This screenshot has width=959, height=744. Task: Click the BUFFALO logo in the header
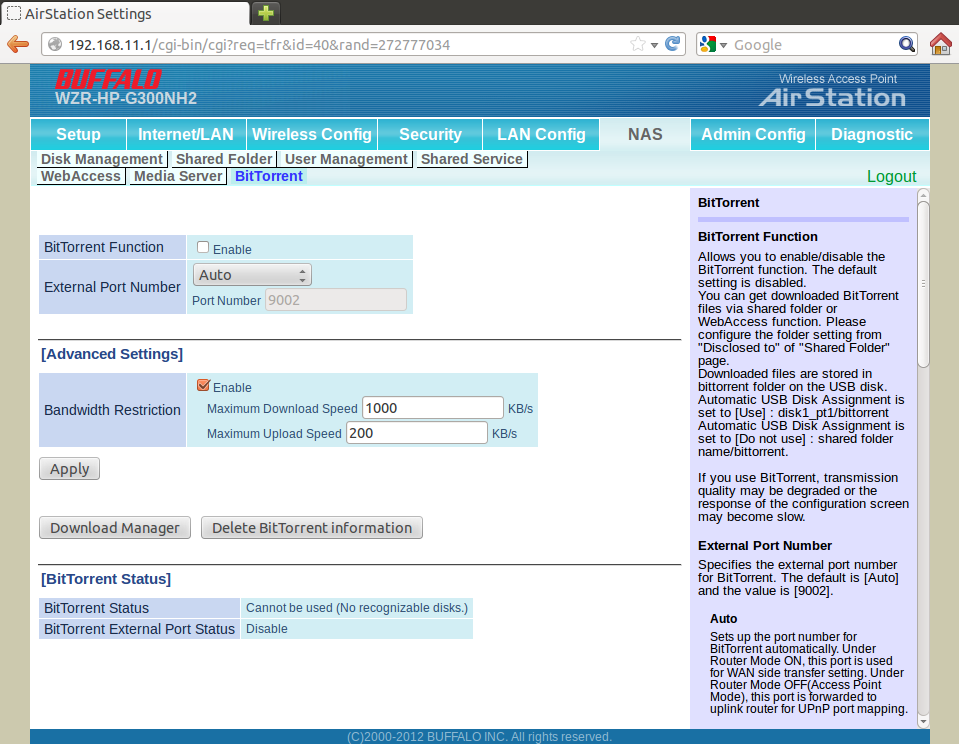108,80
